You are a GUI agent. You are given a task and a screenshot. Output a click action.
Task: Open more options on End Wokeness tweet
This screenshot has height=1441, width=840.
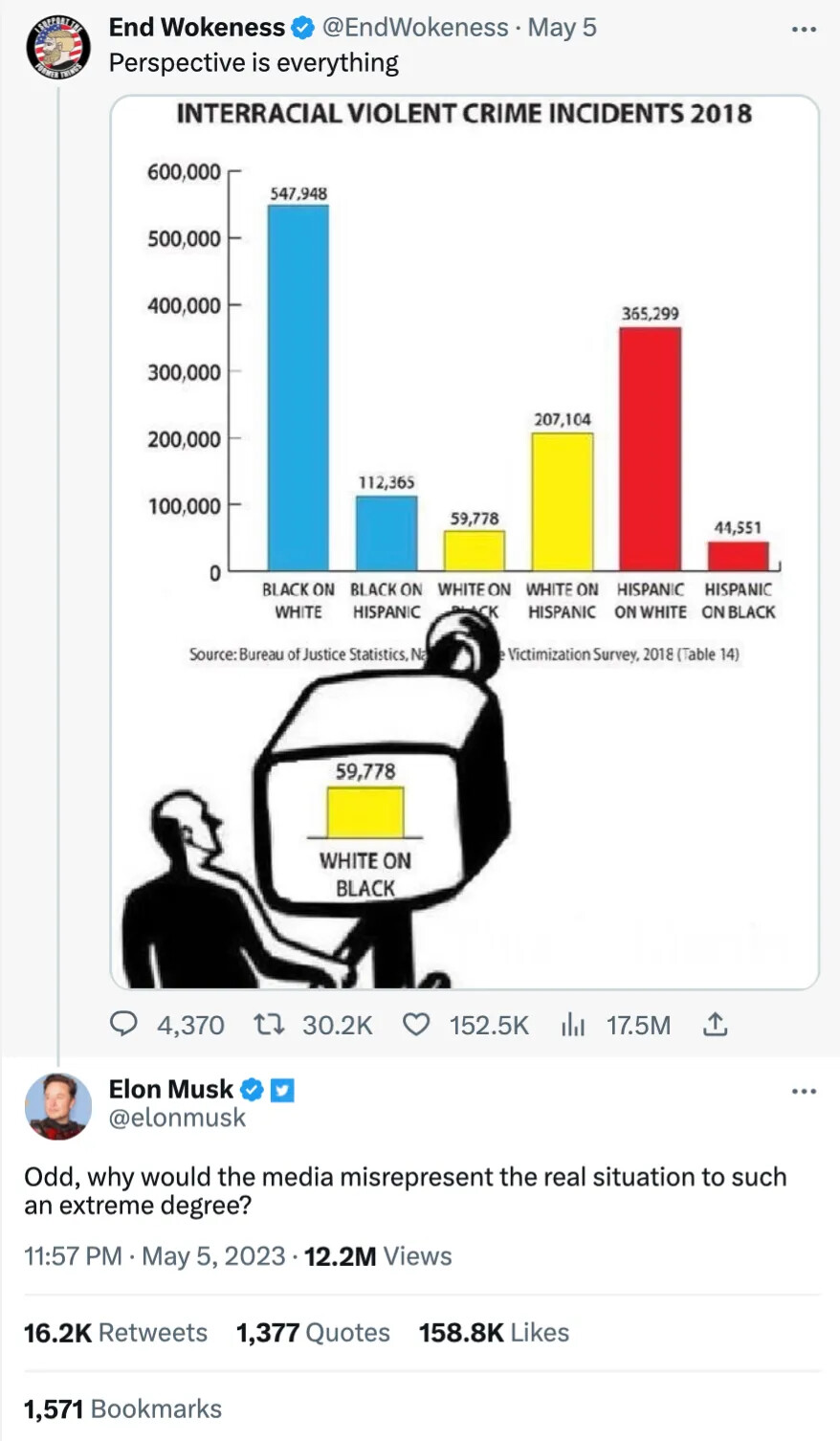805,30
